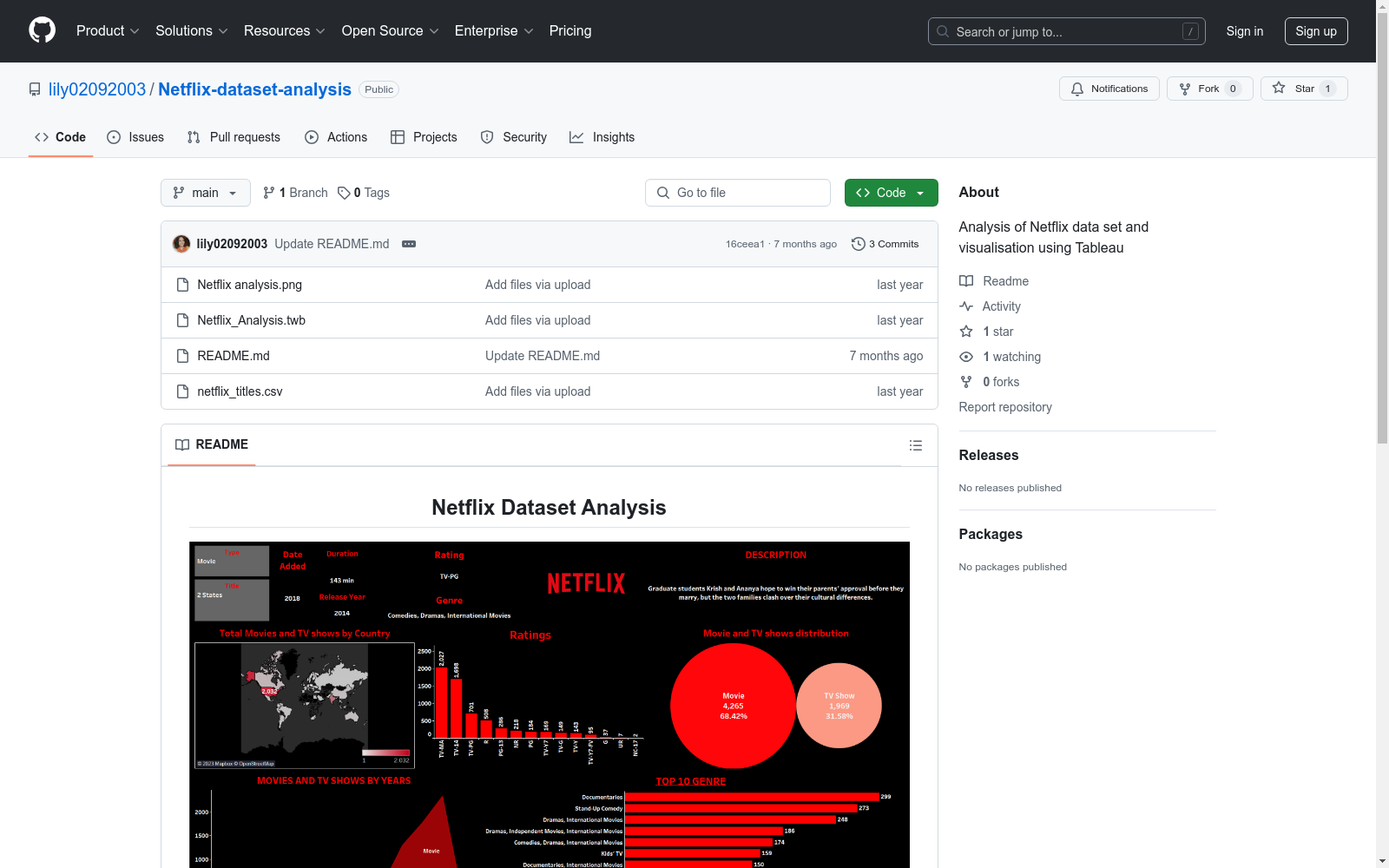
Task: Open the Pricing link in header
Action: (x=570, y=31)
